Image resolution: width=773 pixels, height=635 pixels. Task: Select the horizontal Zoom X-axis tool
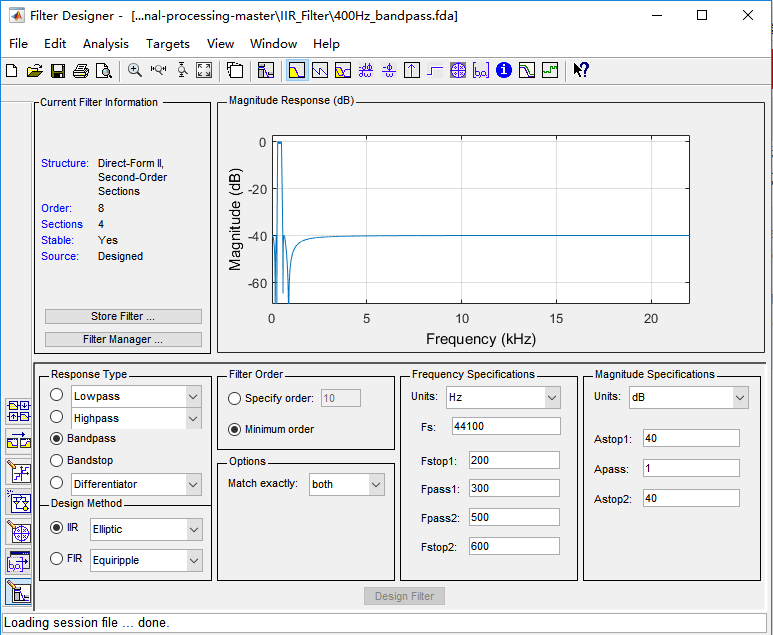pyautogui.click(x=158, y=71)
